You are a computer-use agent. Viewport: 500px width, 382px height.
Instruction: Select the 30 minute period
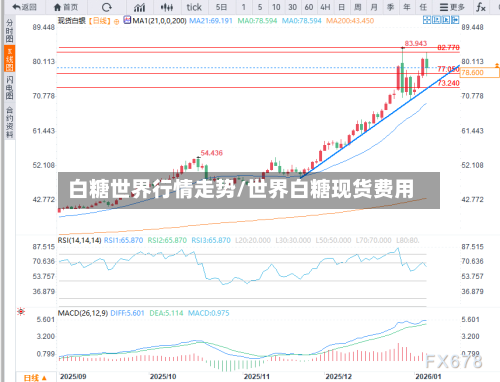[292, 7]
